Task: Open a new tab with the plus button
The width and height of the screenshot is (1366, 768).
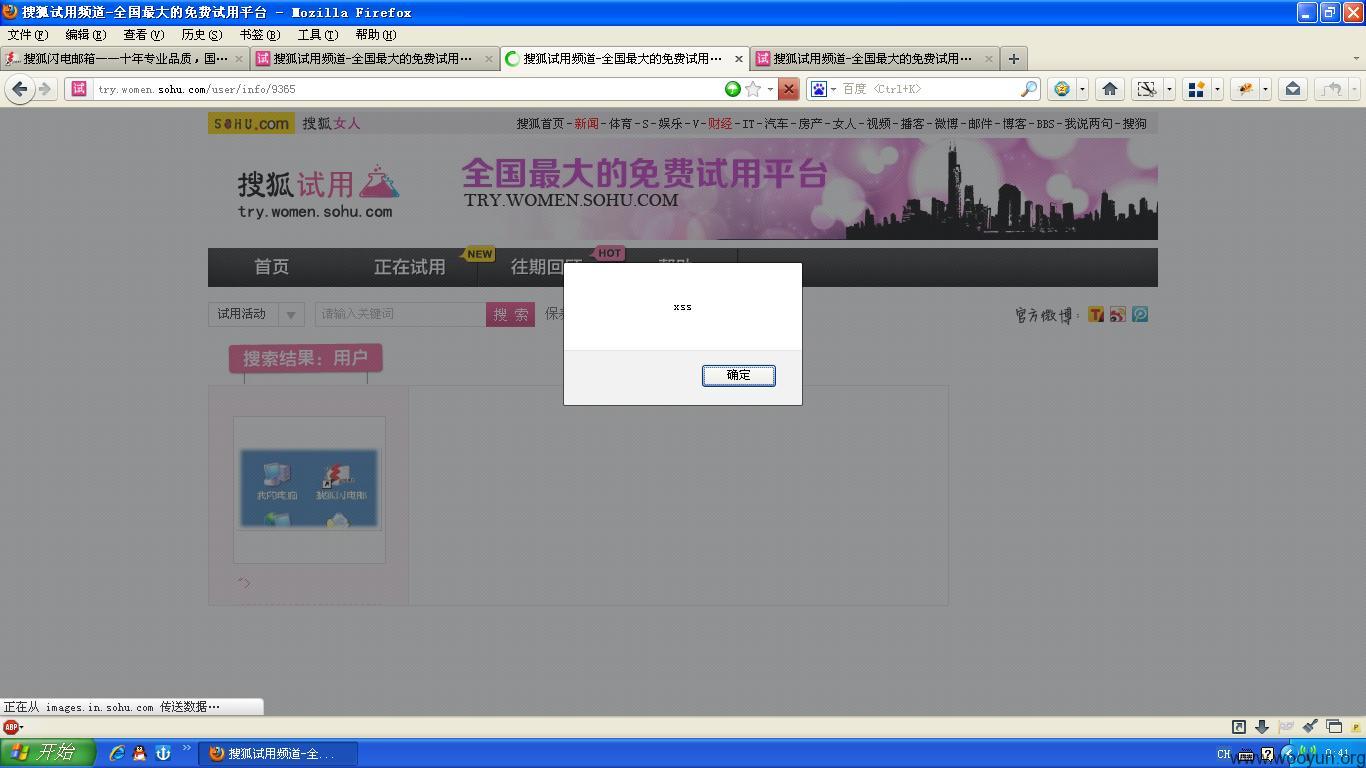Action: coord(1013,58)
